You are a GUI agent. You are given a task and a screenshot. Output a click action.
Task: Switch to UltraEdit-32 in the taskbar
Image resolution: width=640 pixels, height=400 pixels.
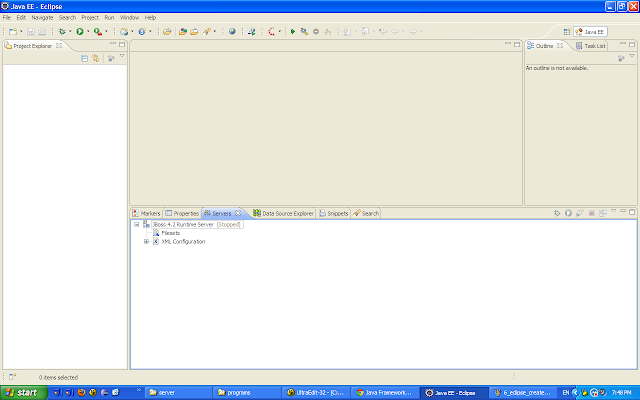click(316, 393)
